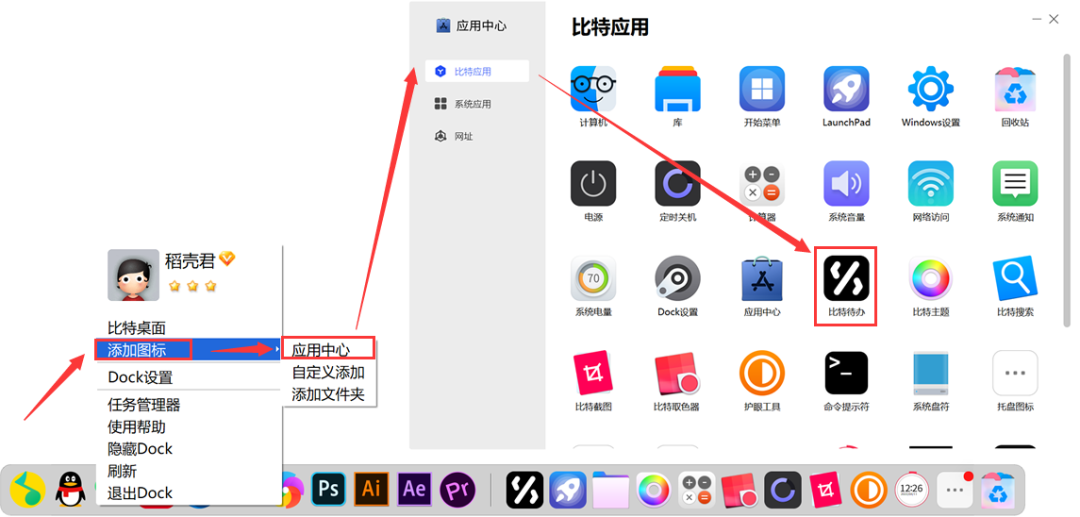Open Windows设置 gear icon
1080x517 pixels.
(931, 89)
